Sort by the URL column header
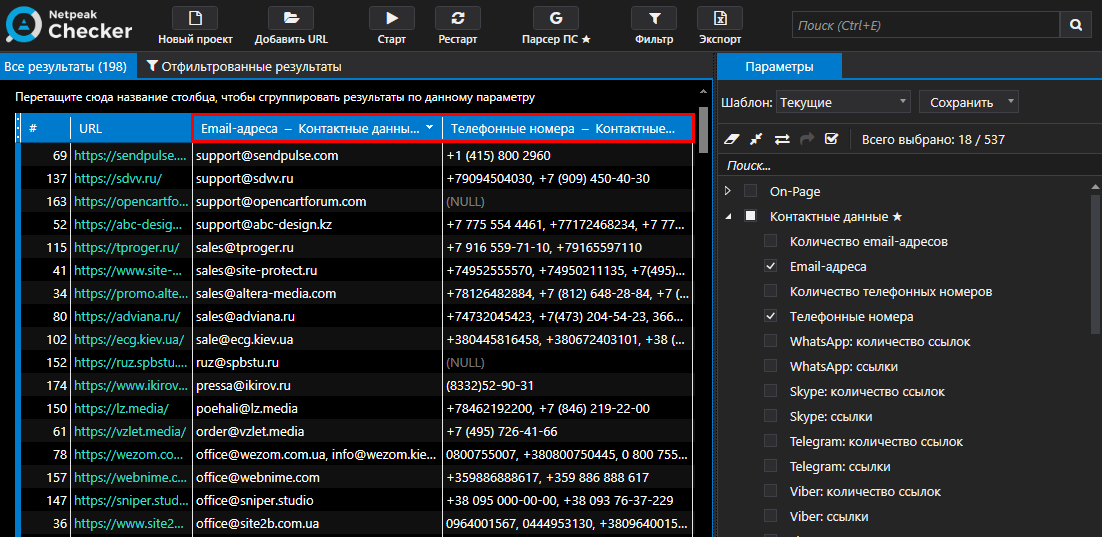 pos(131,128)
